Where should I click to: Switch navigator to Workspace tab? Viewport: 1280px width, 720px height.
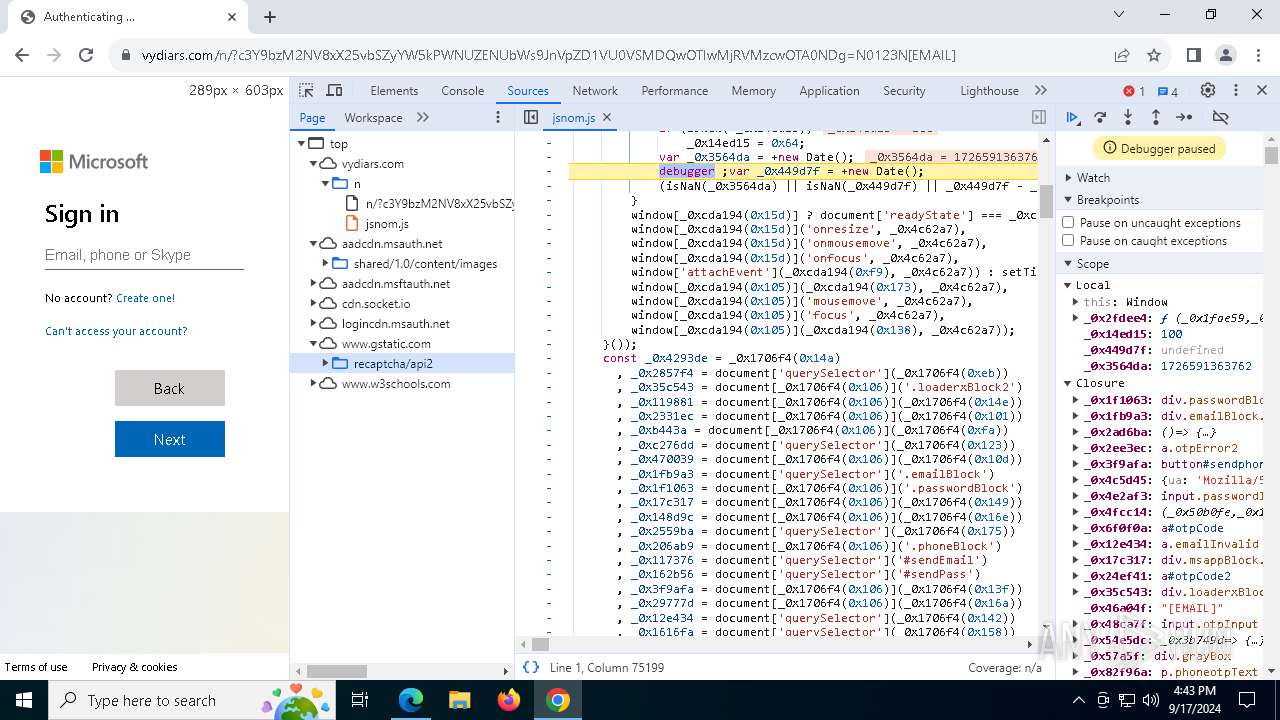(x=373, y=117)
